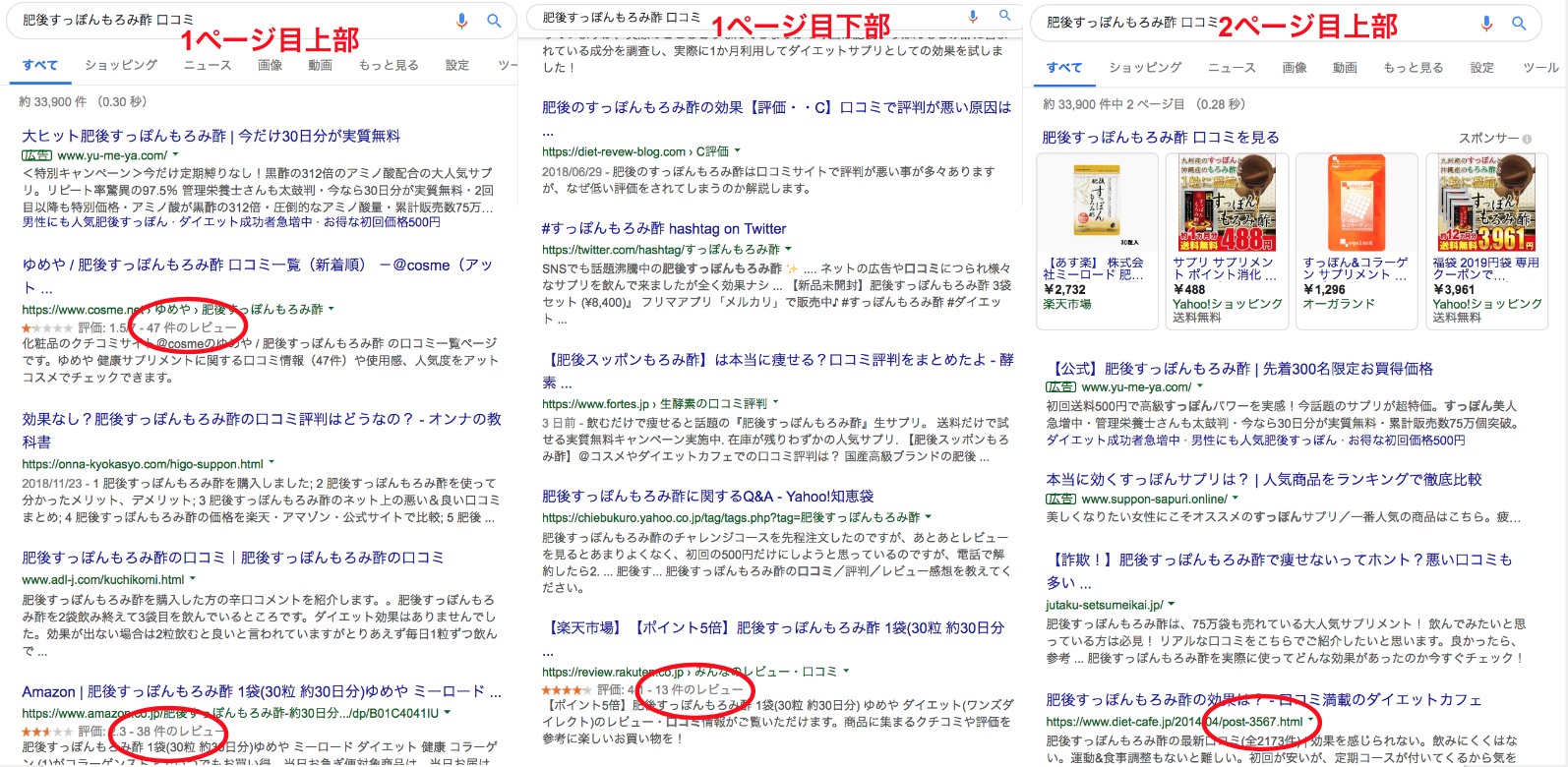Open the 【肥後スッポンもろみ酢】は本当に痩せる? result

point(777,371)
